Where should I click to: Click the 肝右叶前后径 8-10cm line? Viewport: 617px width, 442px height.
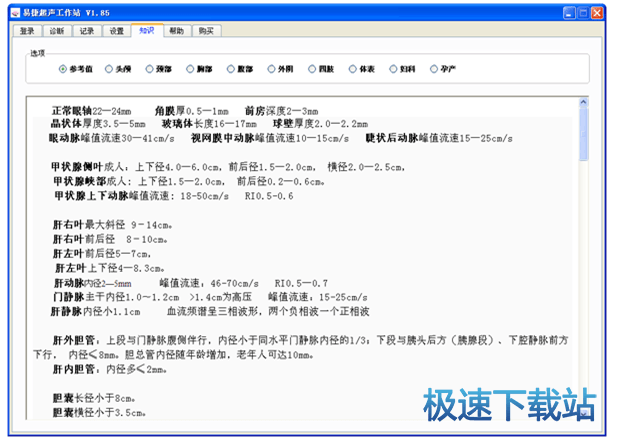pos(110,239)
